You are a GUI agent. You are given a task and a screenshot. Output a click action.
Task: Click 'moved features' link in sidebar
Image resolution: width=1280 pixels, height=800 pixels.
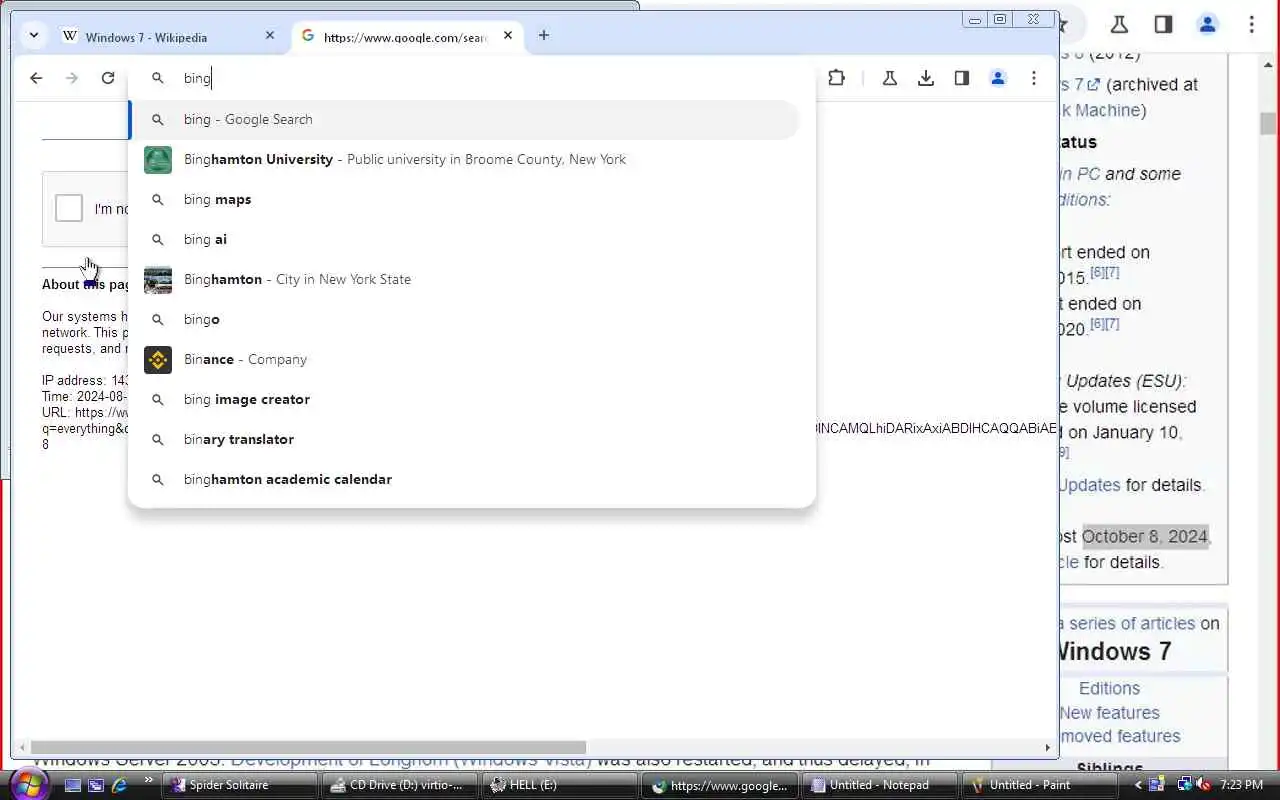1120,736
